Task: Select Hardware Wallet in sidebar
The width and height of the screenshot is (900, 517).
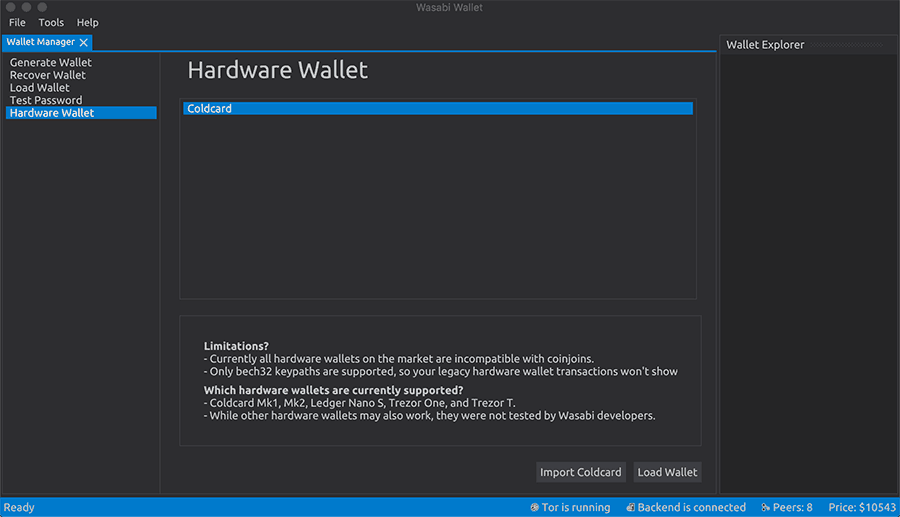Action: tap(81, 113)
